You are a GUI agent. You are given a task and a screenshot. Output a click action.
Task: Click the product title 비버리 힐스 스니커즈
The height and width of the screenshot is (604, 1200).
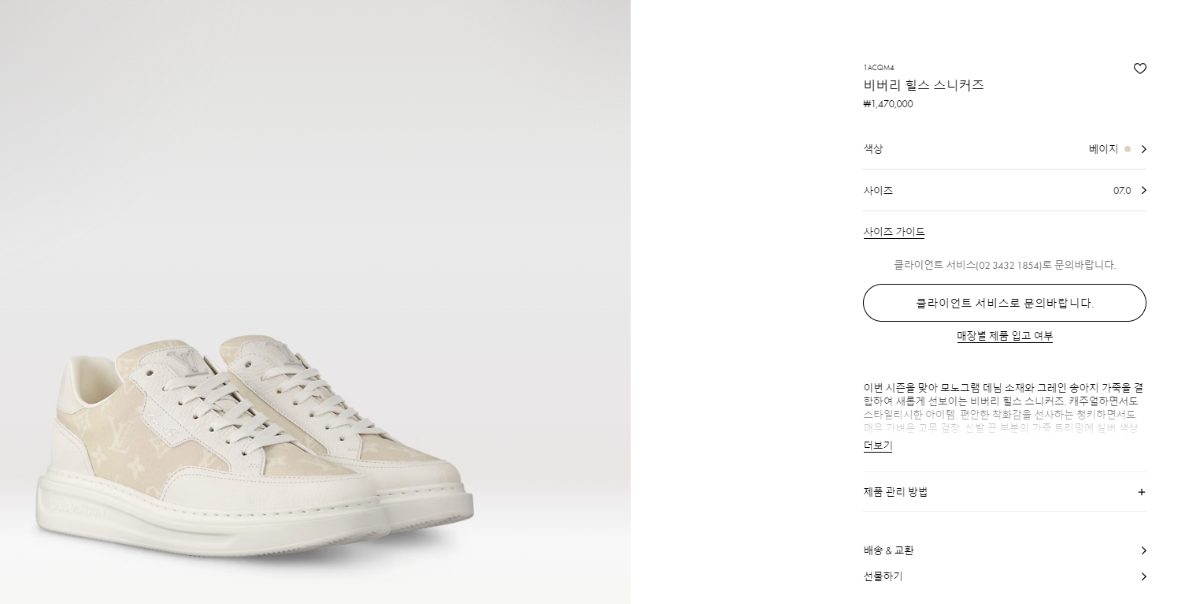tap(924, 85)
